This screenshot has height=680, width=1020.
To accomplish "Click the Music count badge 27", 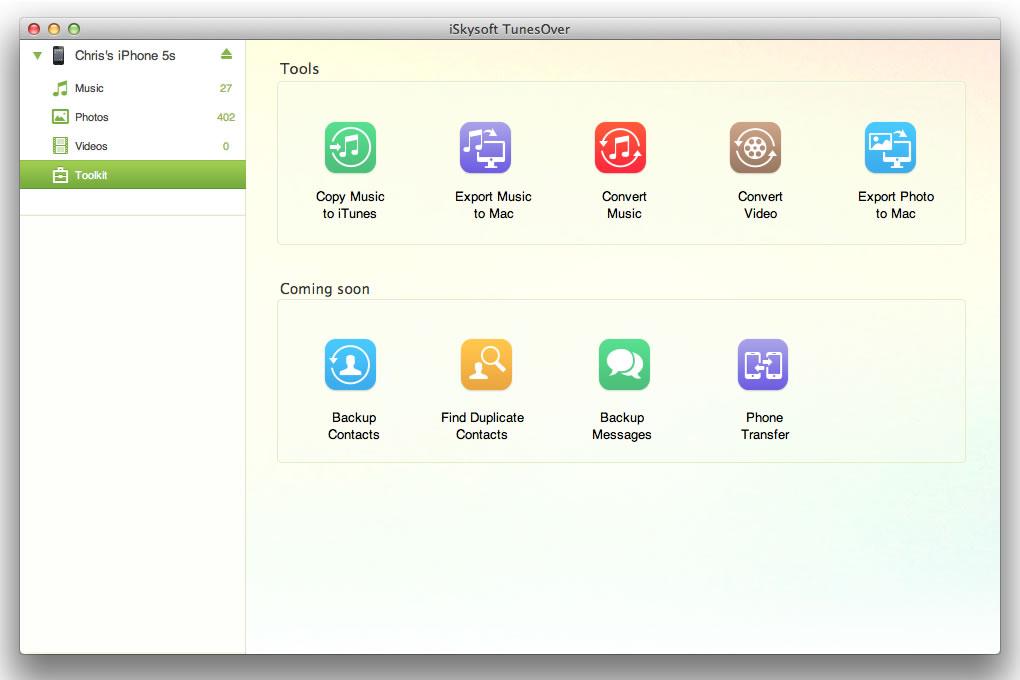I will click(x=225, y=89).
